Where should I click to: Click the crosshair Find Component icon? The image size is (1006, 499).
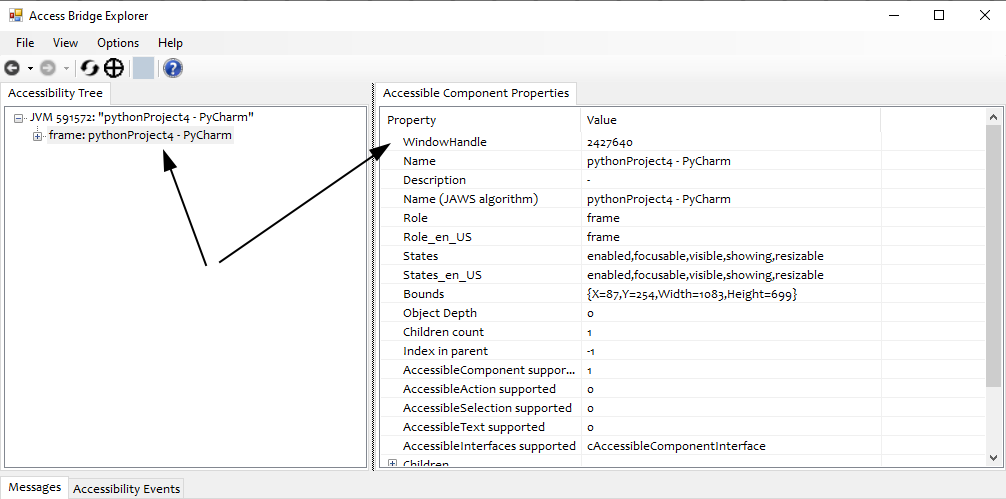click(x=114, y=68)
